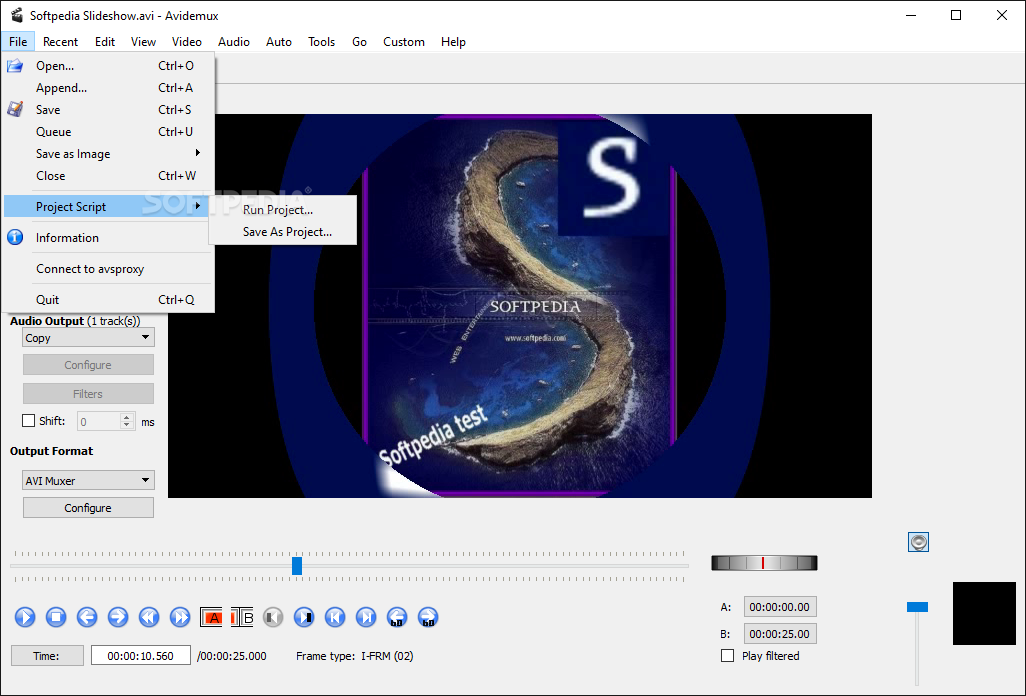The height and width of the screenshot is (696, 1026).
Task: Select Queue in File menu
Action: pos(108,131)
